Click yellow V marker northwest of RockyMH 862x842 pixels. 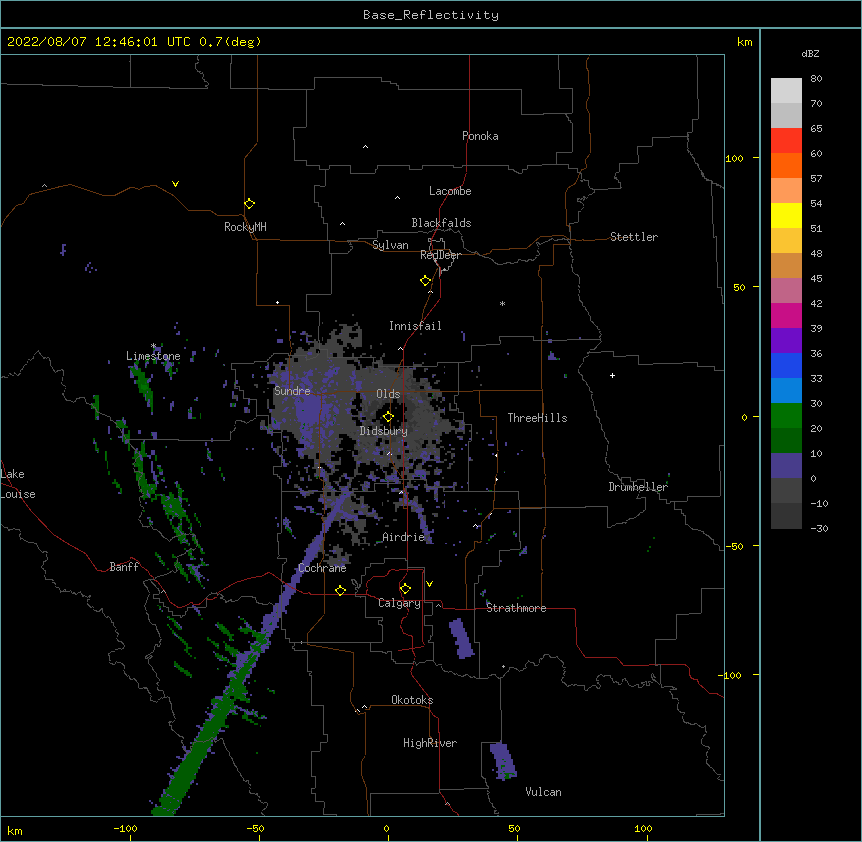tap(175, 184)
